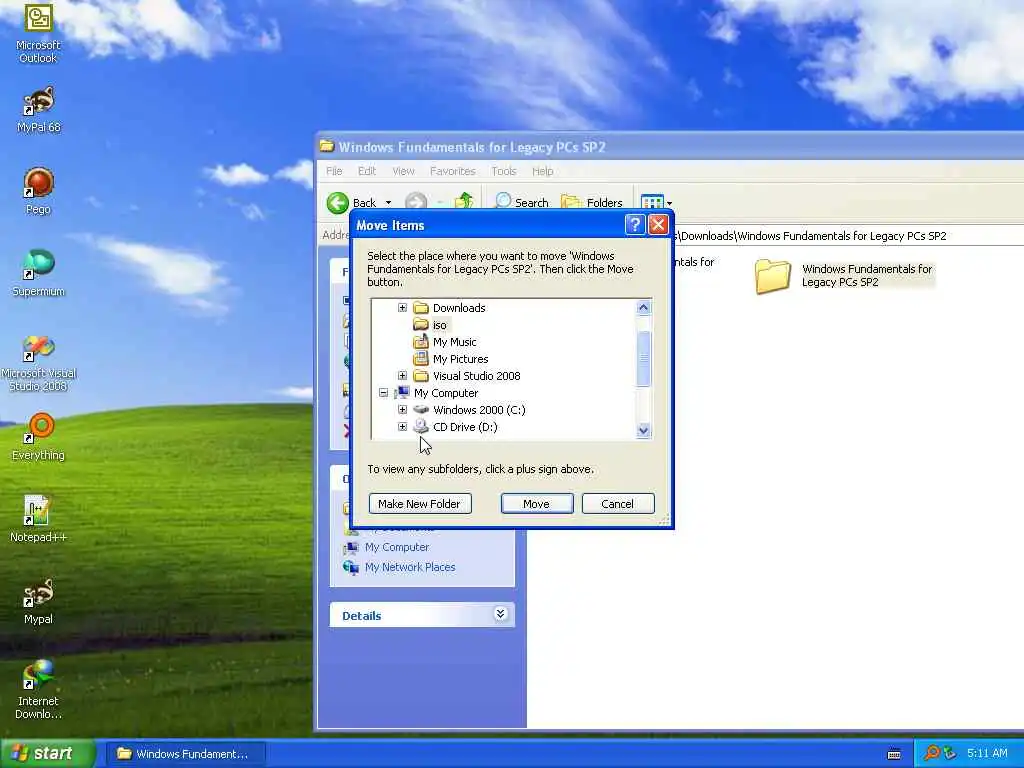Select the Internet Download desktop shortcut

pyautogui.click(x=38, y=690)
